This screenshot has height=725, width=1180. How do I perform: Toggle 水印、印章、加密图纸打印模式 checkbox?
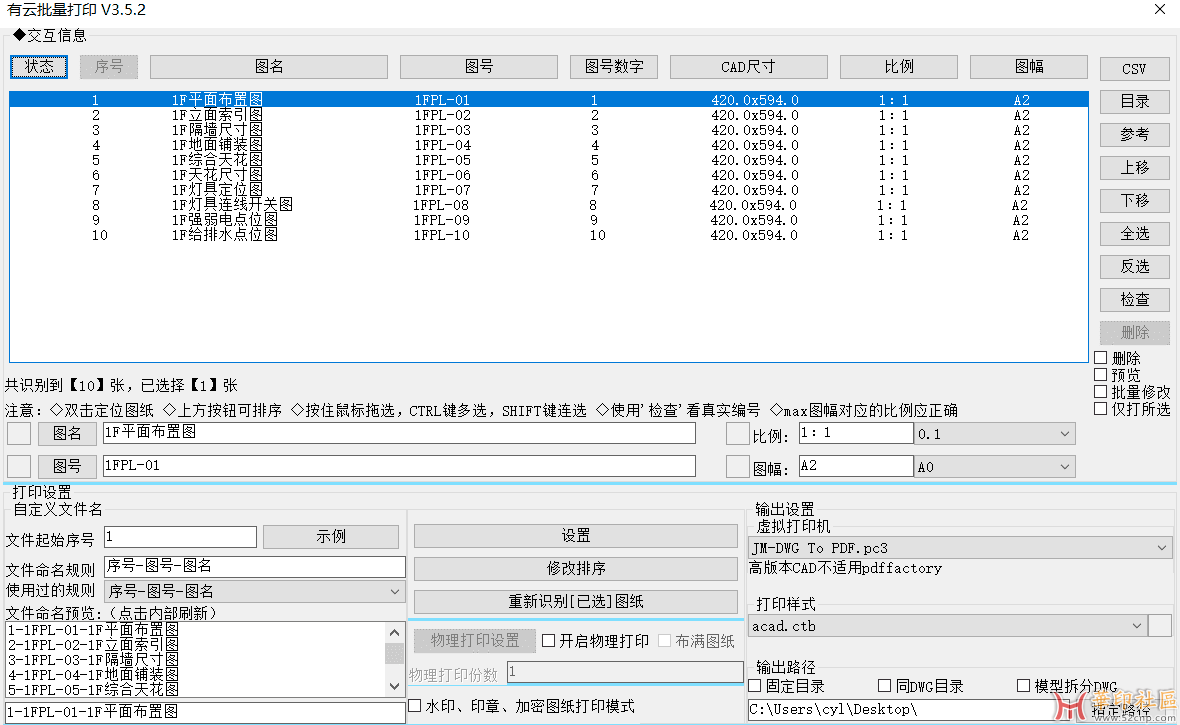click(x=415, y=706)
